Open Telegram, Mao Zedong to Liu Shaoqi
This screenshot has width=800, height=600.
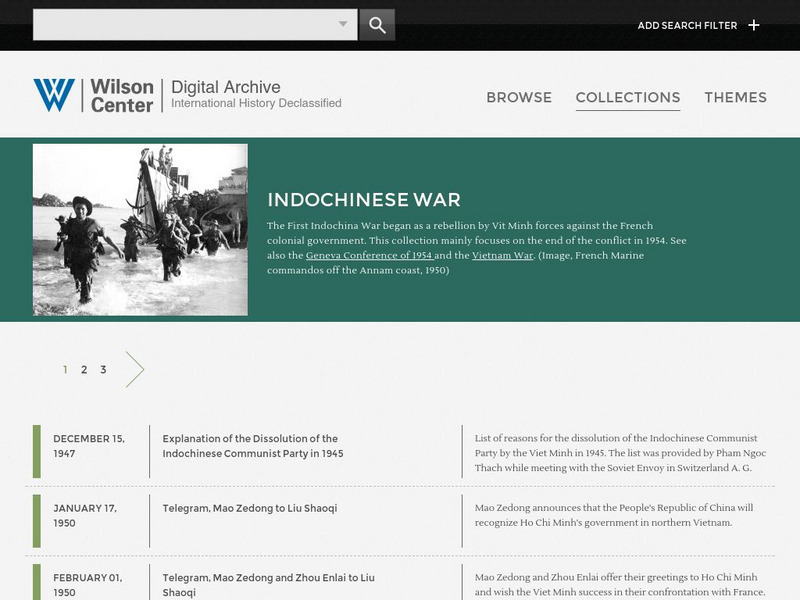[249, 508]
